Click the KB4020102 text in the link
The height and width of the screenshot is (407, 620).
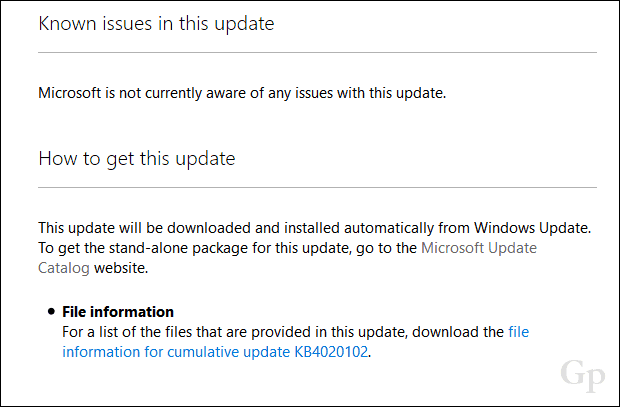pyautogui.click(x=331, y=352)
